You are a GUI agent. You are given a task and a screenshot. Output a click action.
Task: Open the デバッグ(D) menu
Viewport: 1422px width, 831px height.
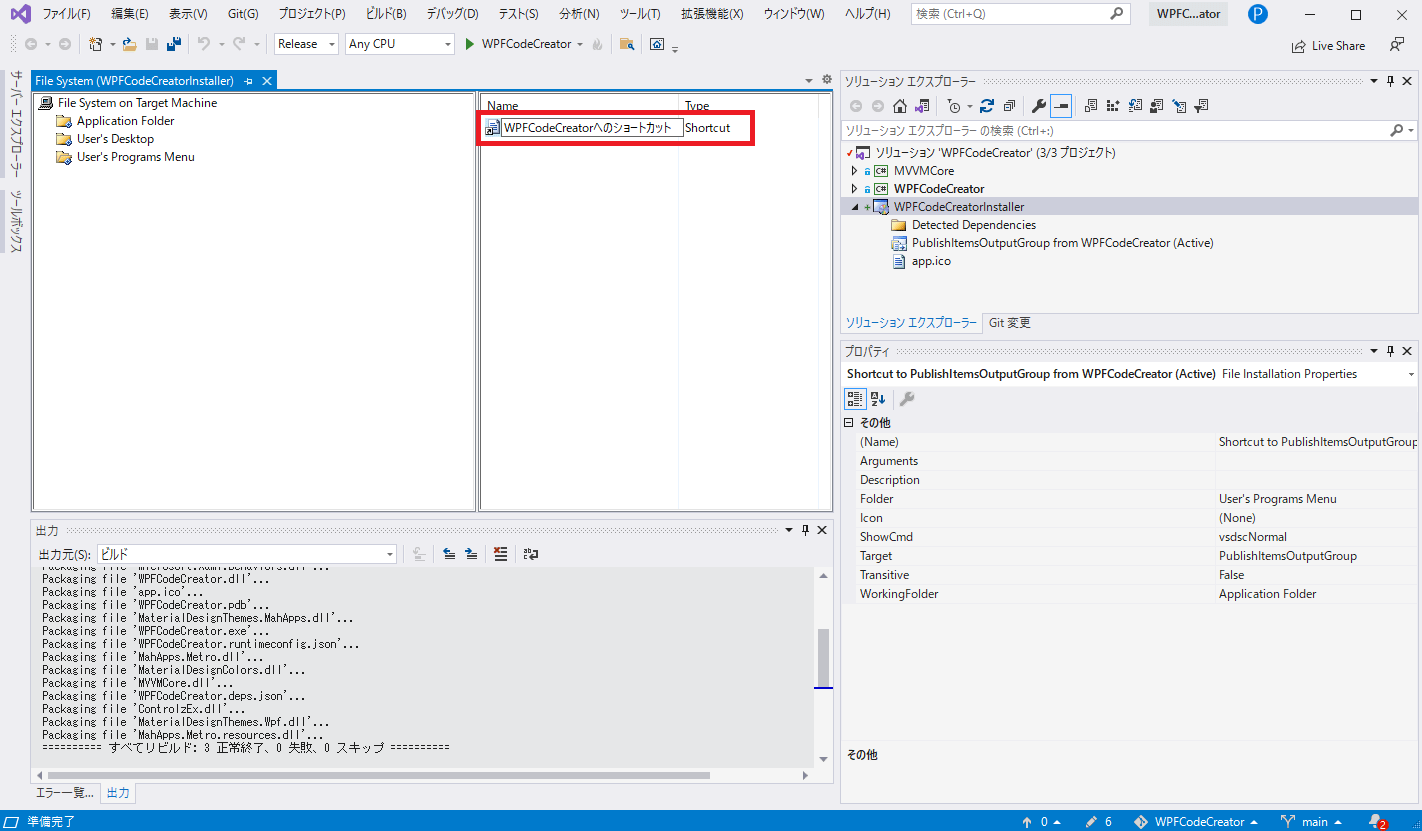[452, 14]
